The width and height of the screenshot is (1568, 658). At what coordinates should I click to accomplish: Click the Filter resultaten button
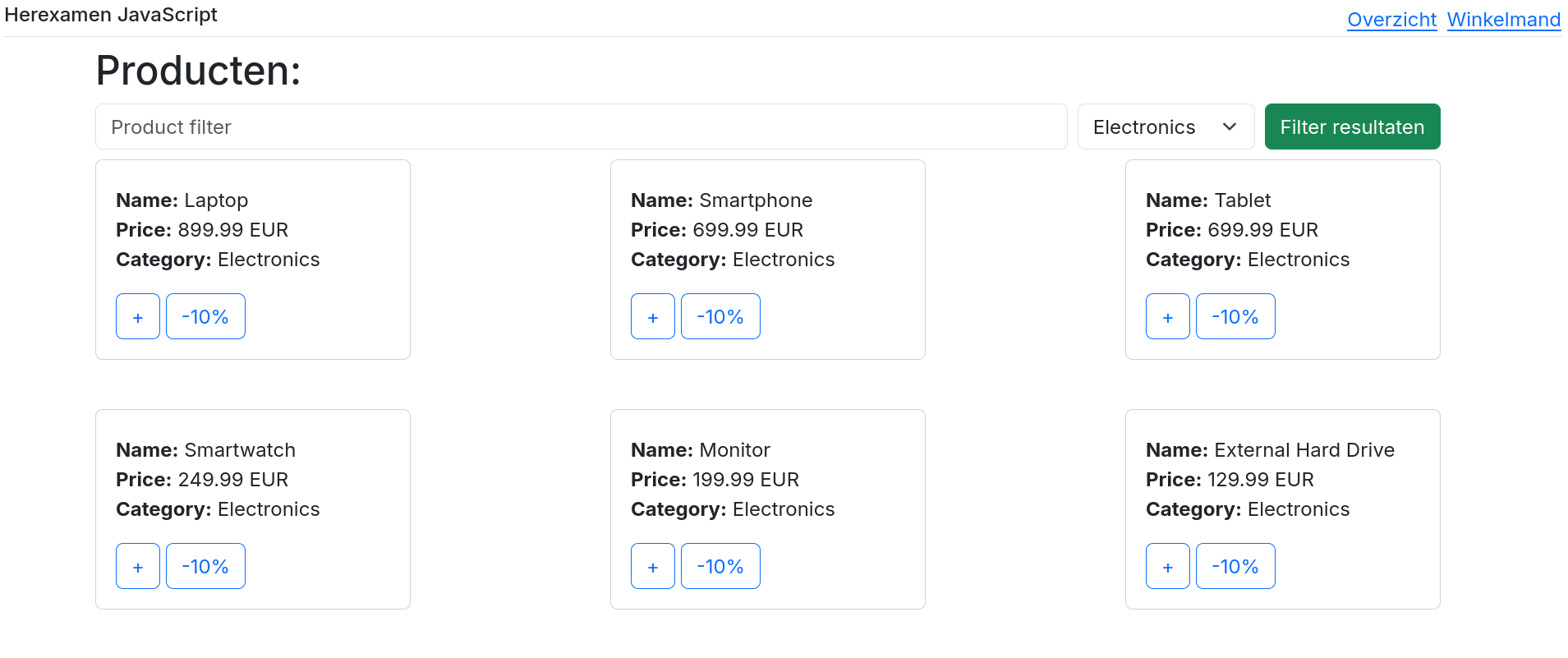pyautogui.click(x=1352, y=127)
